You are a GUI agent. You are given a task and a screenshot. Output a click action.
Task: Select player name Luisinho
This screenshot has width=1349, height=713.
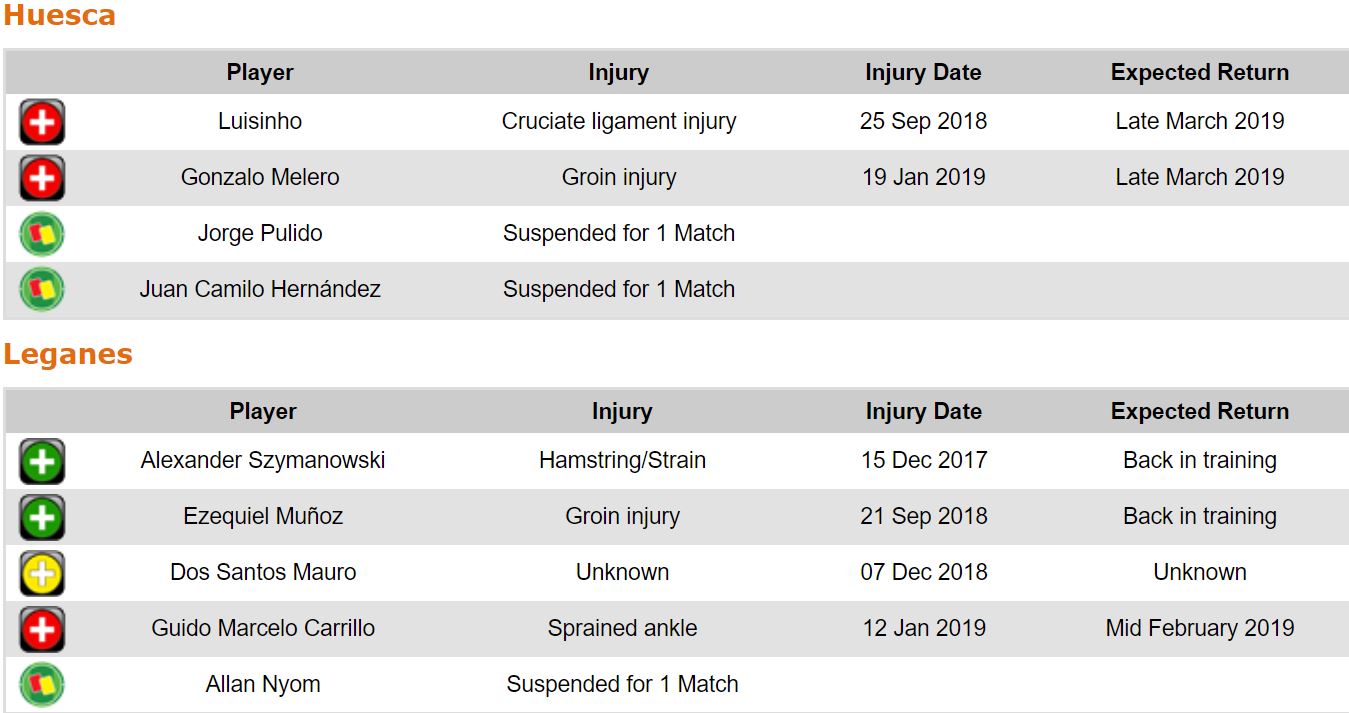pos(260,121)
